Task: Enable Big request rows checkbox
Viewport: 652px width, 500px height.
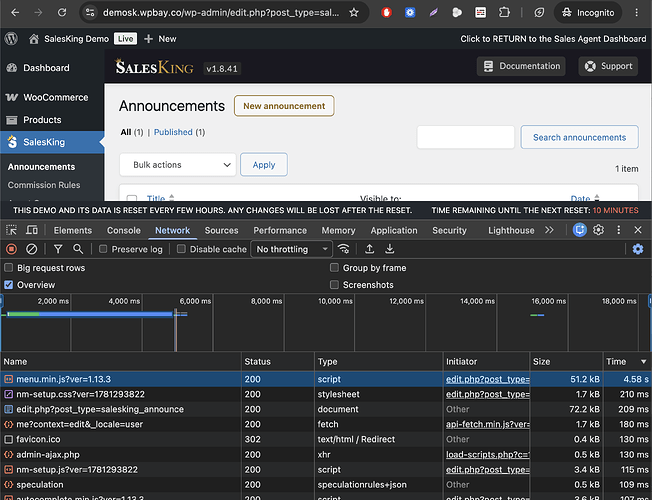Action: [x=8, y=267]
